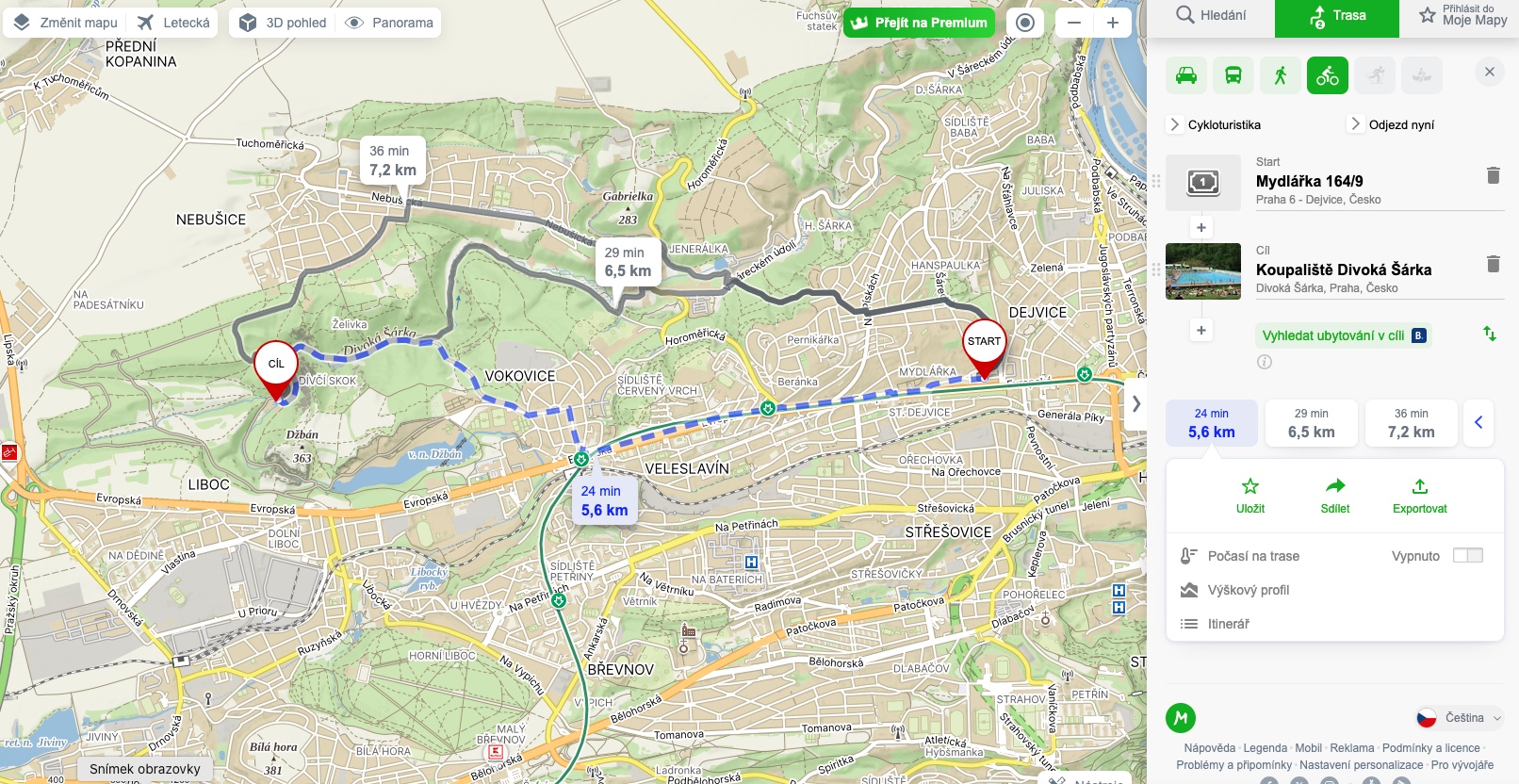Viewport: 1519px width, 784px height.
Task: Select the car transport mode icon
Action: pyautogui.click(x=1186, y=75)
